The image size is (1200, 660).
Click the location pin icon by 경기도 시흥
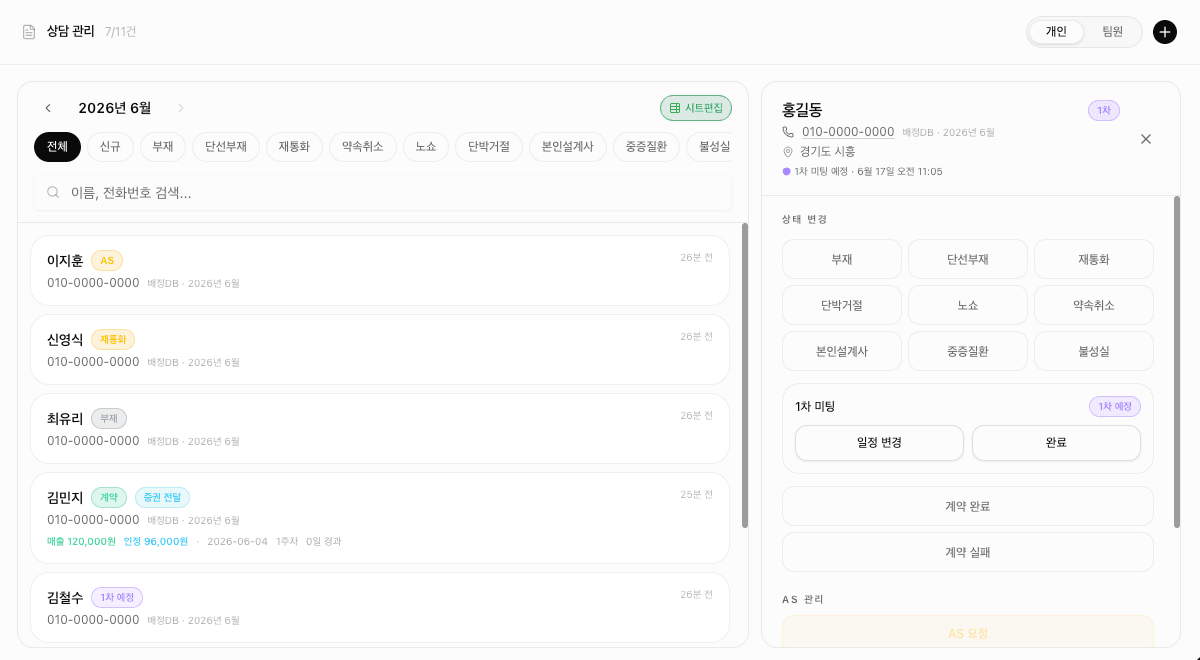[x=788, y=151]
